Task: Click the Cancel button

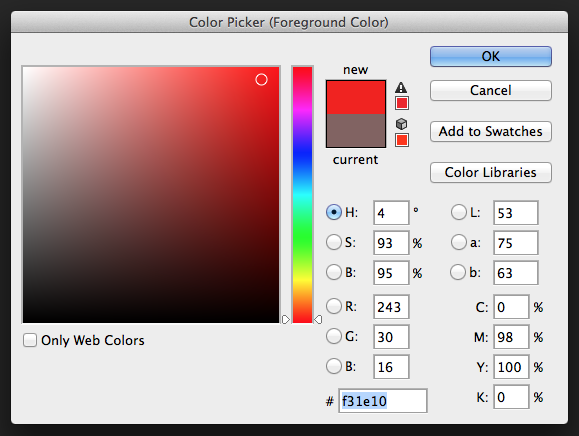Action: (491, 90)
